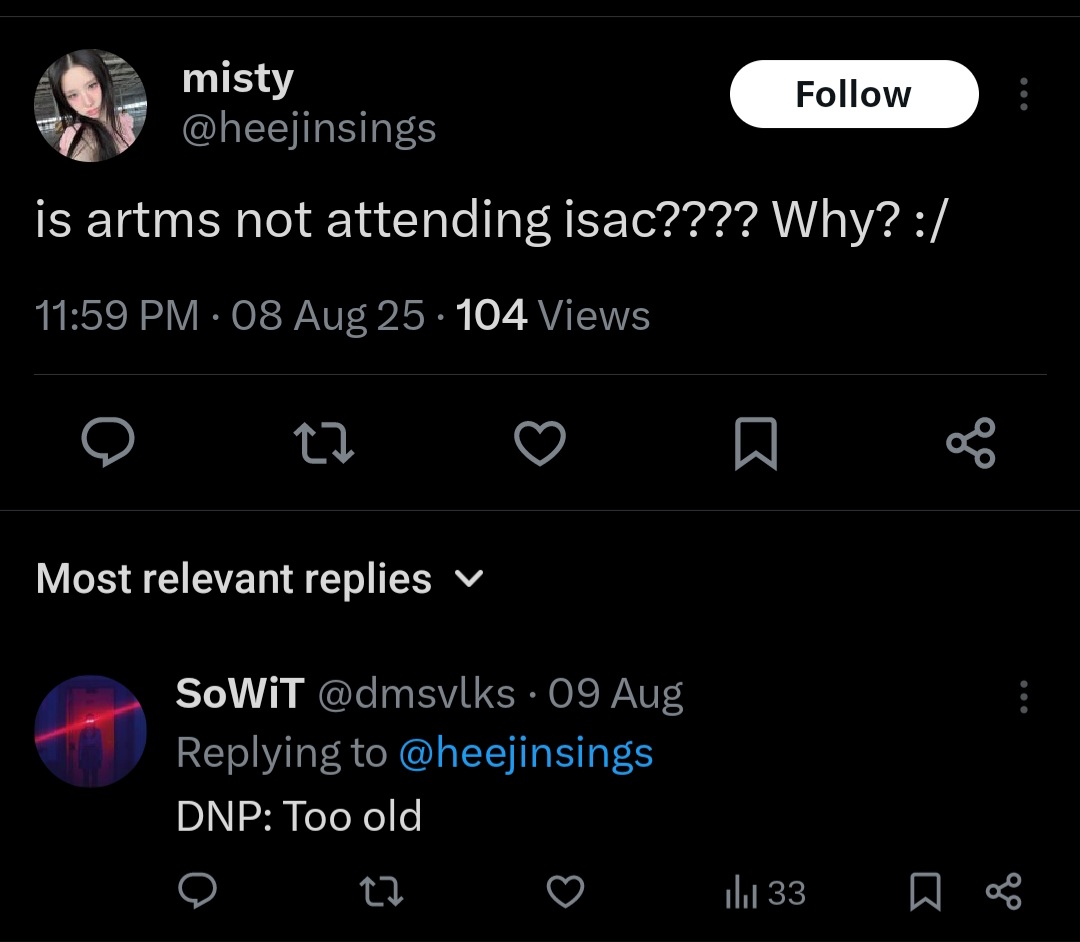
Task: Share misty's main tweet
Action: tap(971, 443)
